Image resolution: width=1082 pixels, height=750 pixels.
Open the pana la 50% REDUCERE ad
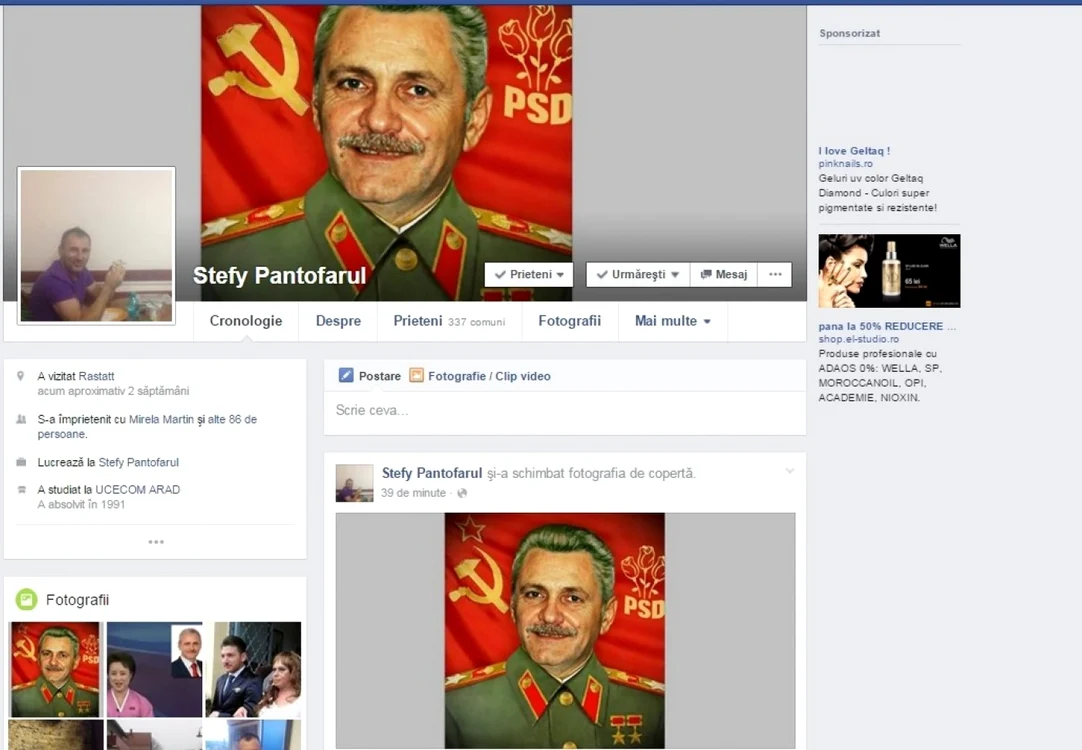[x=887, y=326]
